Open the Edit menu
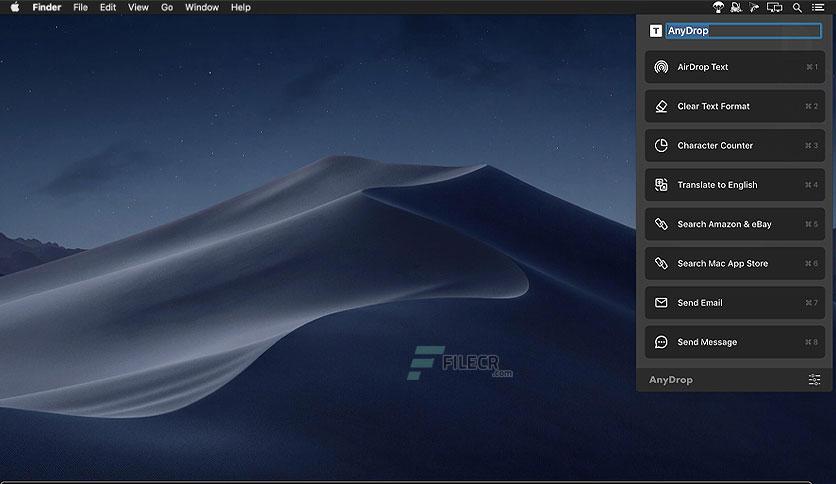The width and height of the screenshot is (836, 484). [x=108, y=7]
